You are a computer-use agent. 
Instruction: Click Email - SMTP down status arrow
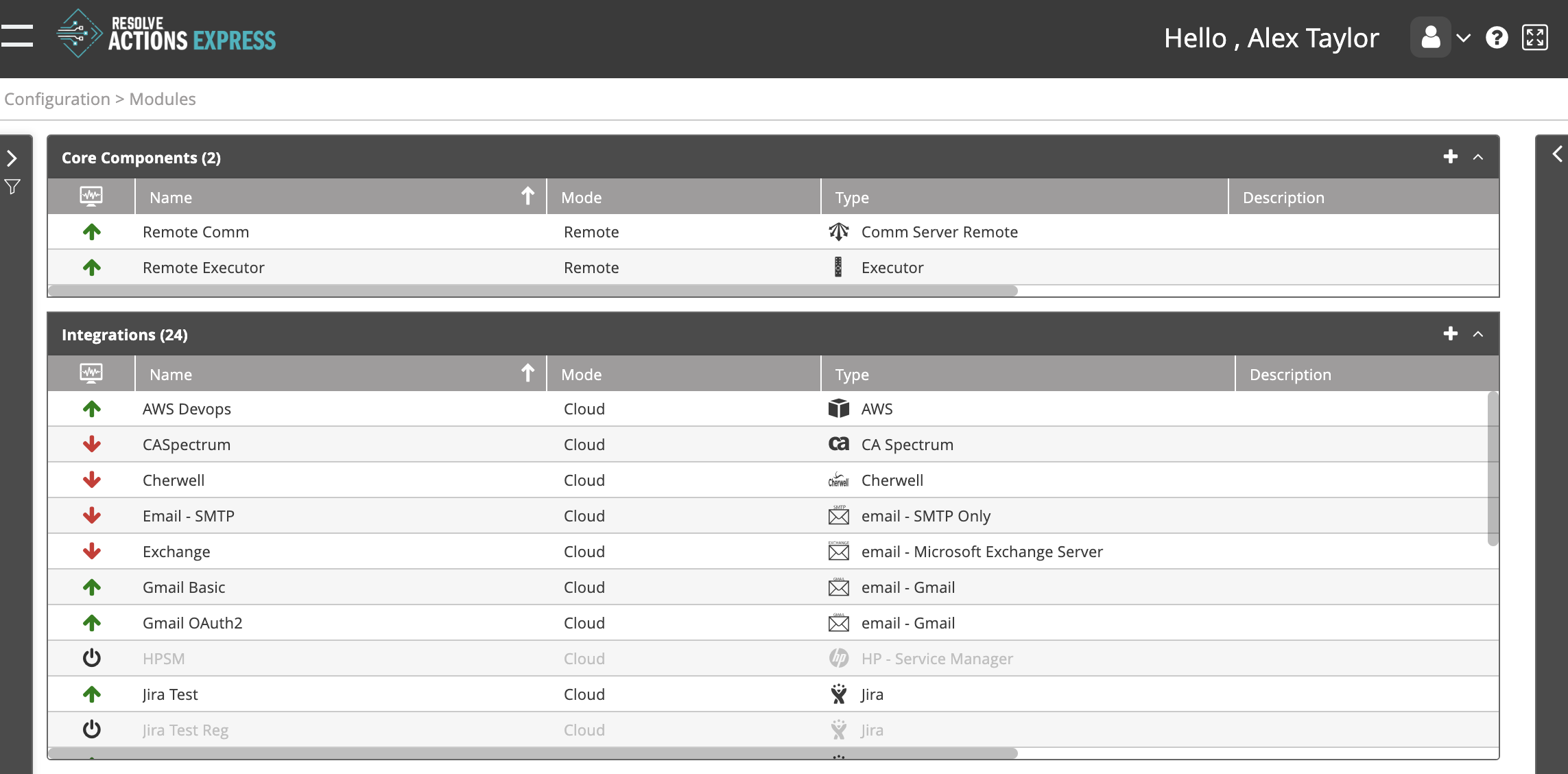[92, 516]
